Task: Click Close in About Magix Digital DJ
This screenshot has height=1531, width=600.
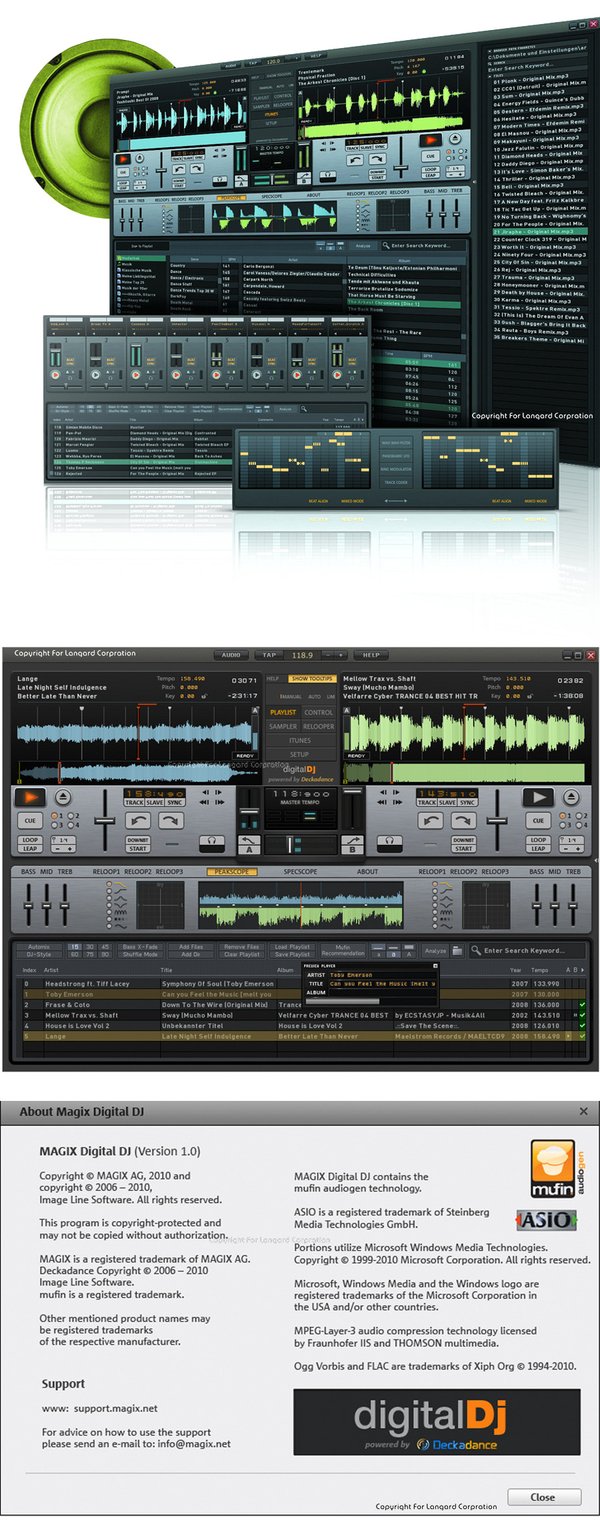Action: 543,1497
